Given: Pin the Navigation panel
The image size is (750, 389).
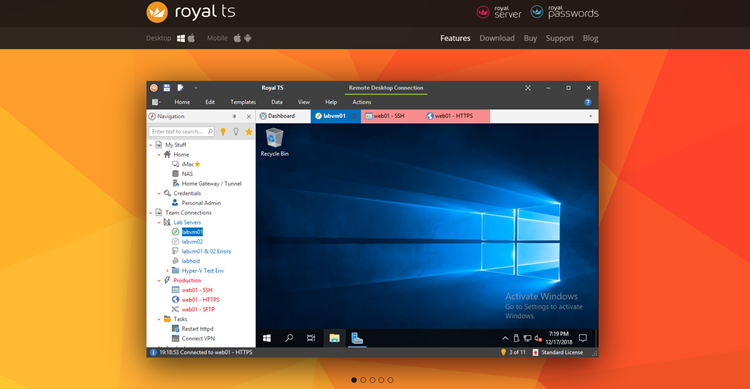Looking at the screenshot, I should click(x=234, y=116).
